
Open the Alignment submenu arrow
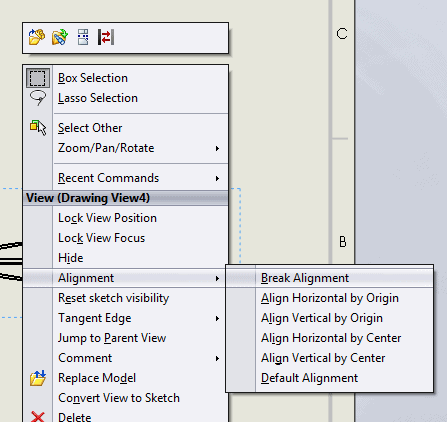click(x=217, y=278)
